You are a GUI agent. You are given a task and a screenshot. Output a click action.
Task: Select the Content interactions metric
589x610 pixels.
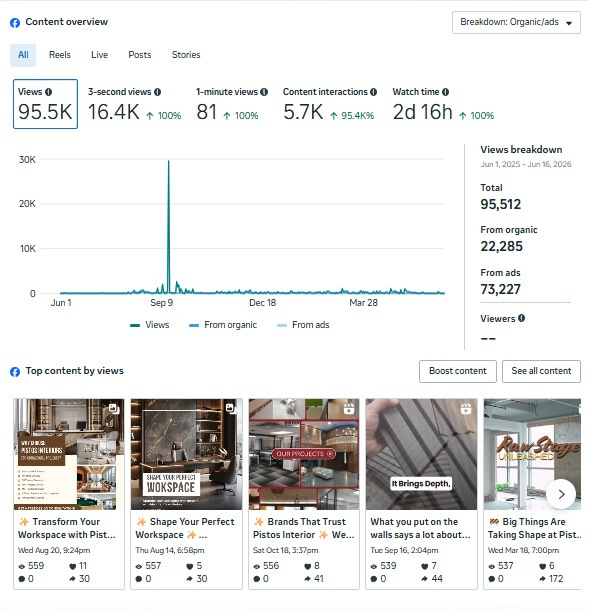point(330,104)
